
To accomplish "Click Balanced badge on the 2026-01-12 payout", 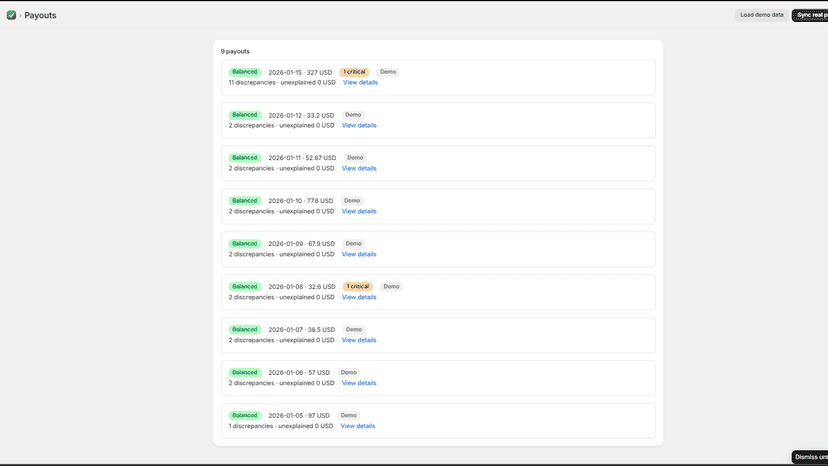I will pyautogui.click(x=244, y=115).
